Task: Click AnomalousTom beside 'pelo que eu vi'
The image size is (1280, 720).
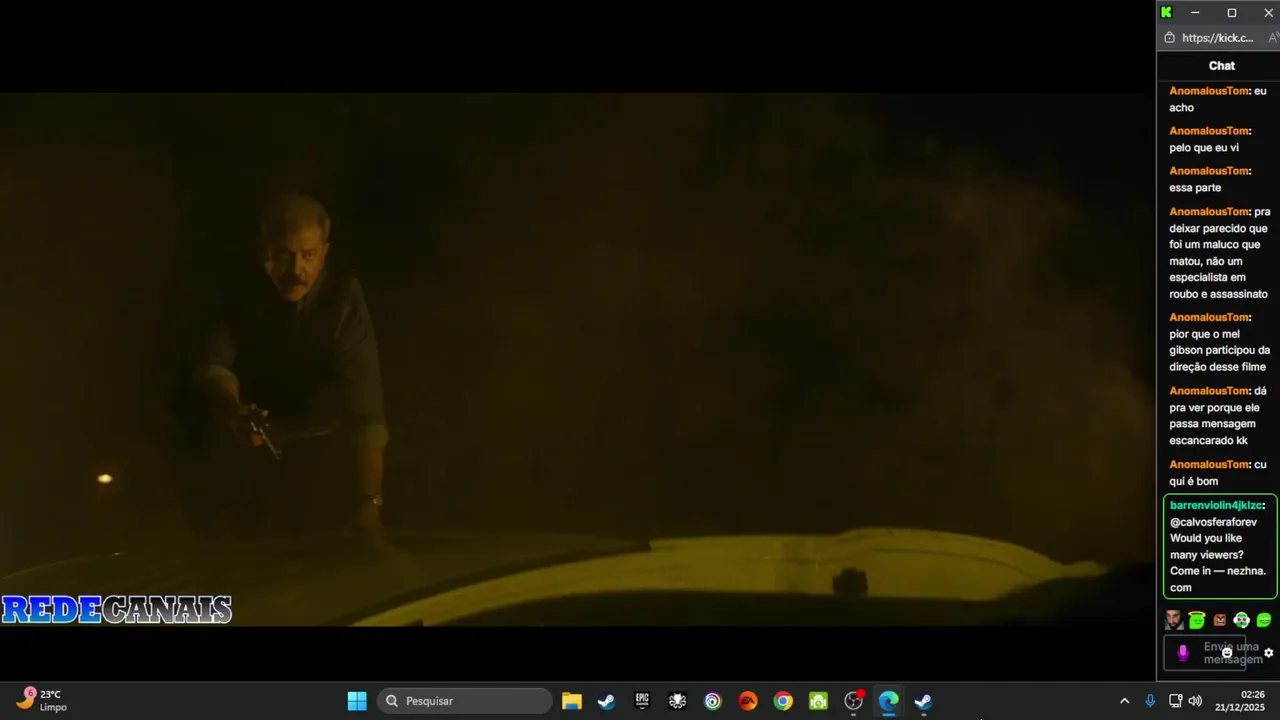Action: pos(1209,131)
